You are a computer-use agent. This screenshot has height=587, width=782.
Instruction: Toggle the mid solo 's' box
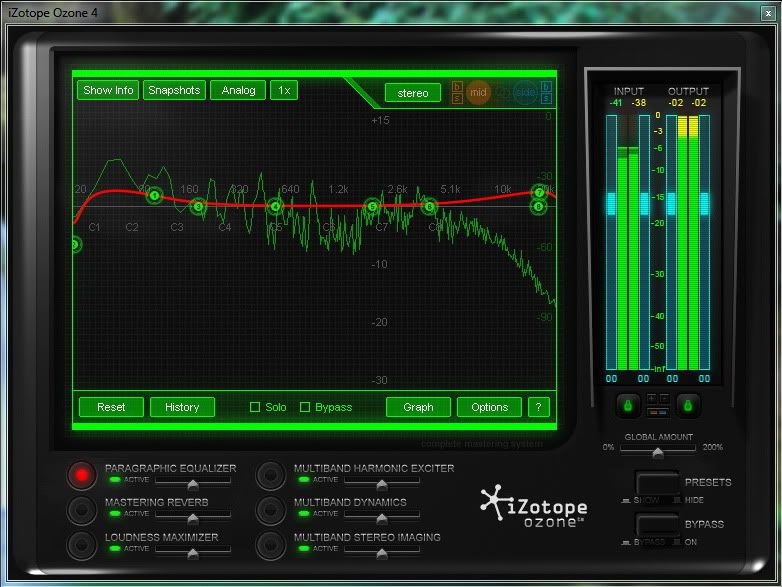point(457,99)
